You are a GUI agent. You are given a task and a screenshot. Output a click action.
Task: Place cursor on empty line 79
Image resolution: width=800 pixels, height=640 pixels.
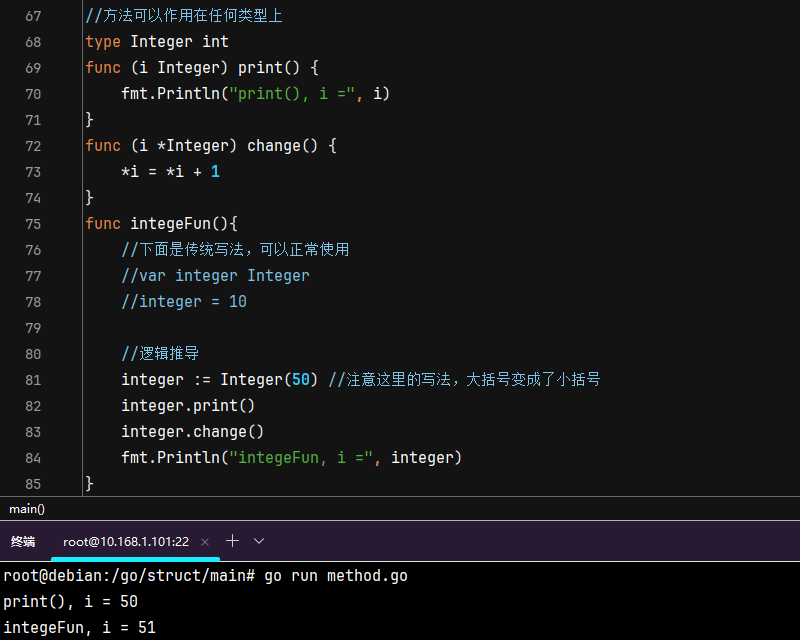(300, 328)
